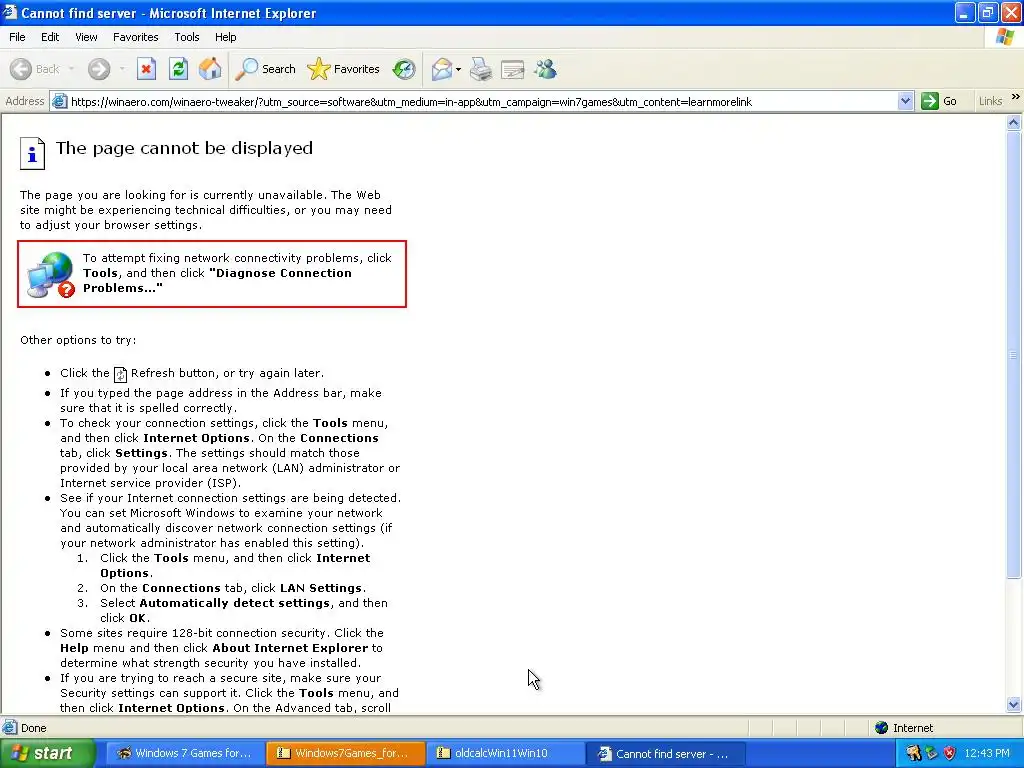This screenshot has width=1024, height=768.
Task: Open the History clock icon
Action: click(404, 69)
